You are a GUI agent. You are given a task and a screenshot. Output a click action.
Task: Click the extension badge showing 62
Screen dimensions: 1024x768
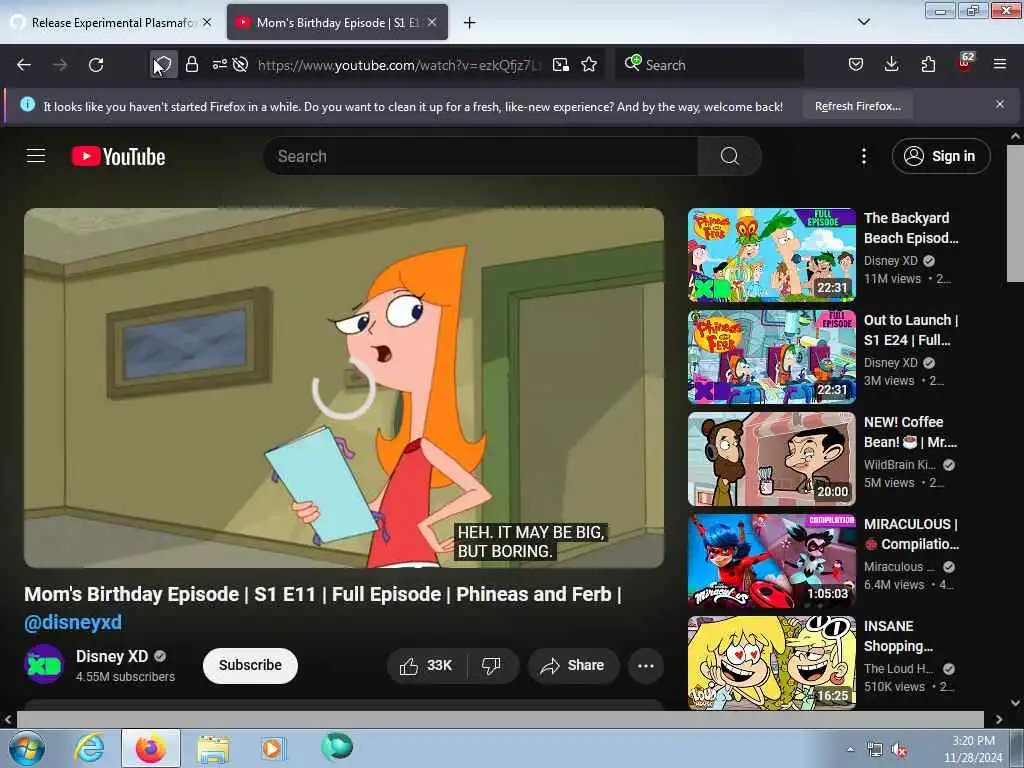point(965,63)
